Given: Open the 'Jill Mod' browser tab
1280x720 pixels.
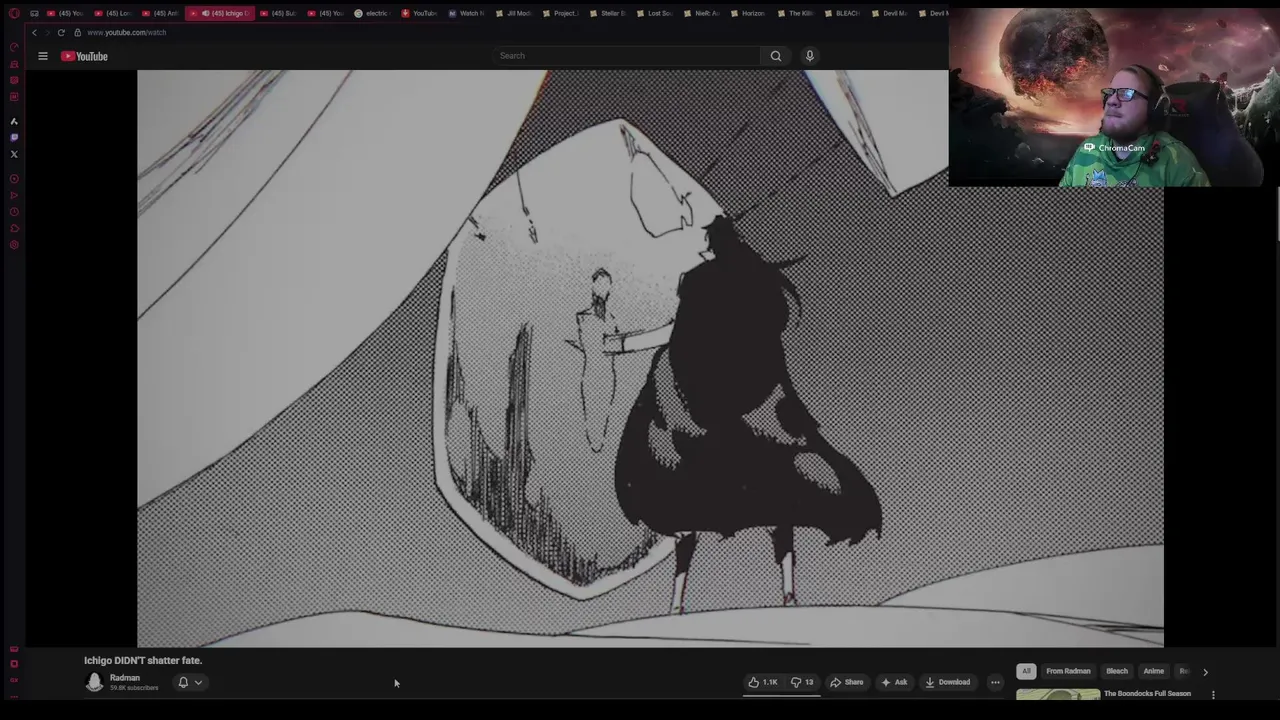Looking at the screenshot, I should point(514,13).
